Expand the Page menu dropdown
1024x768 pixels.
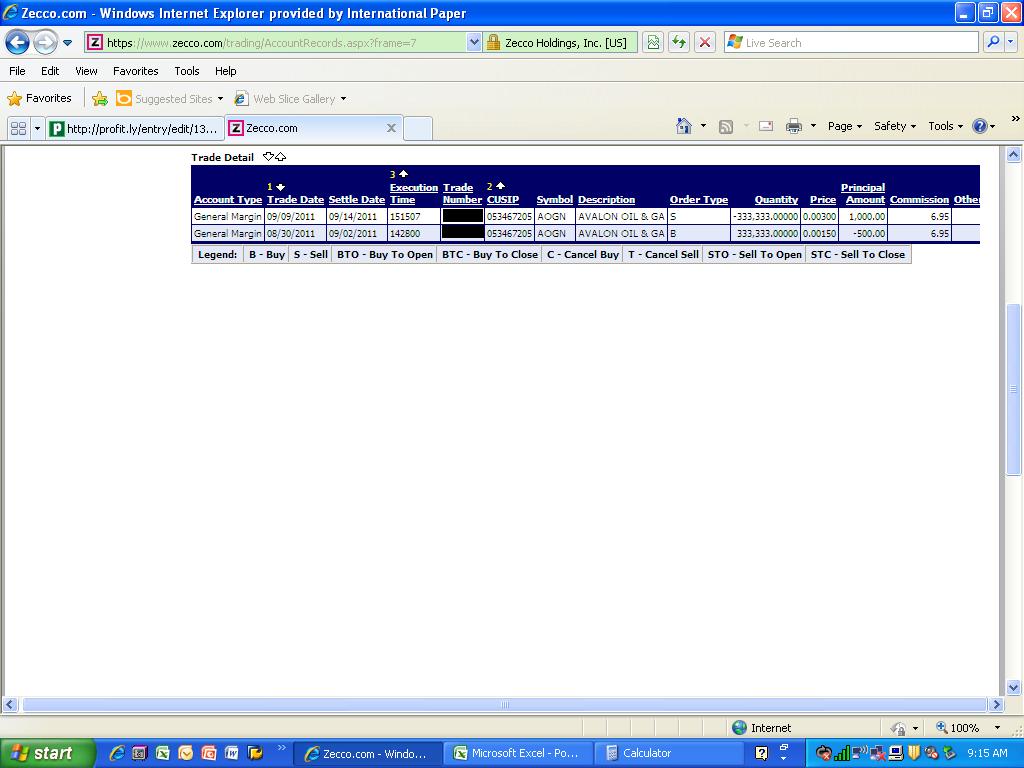[x=845, y=126]
